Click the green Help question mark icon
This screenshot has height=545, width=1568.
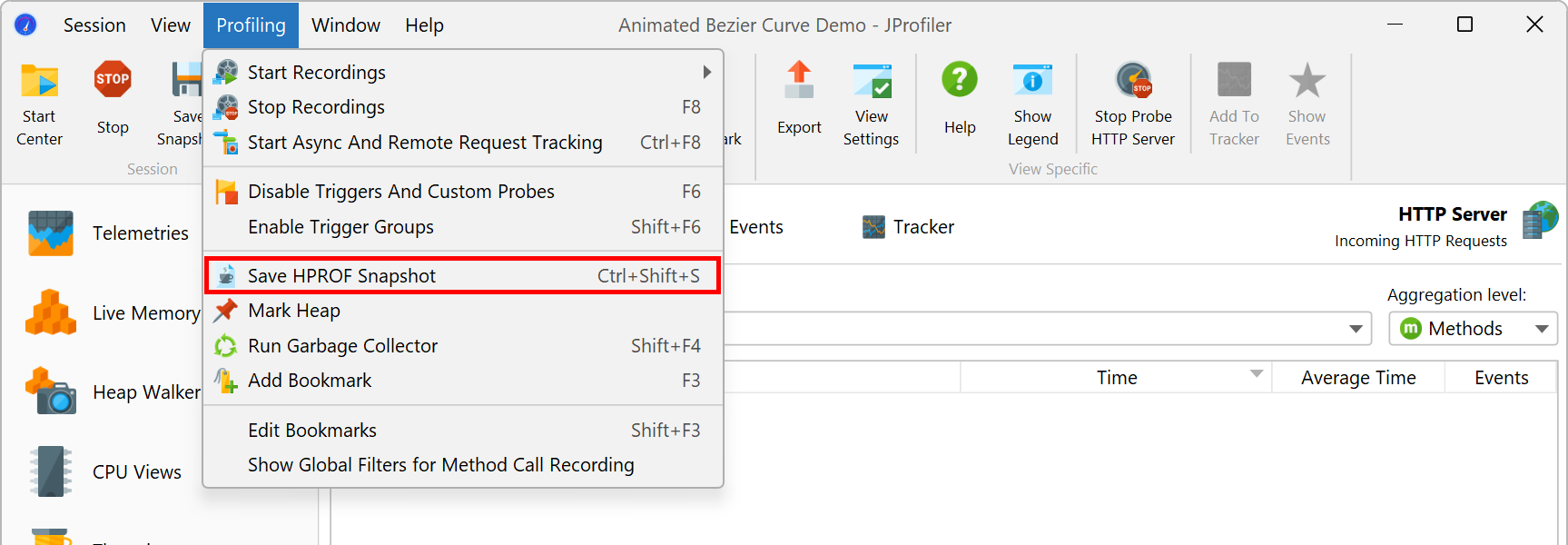click(x=959, y=81)
